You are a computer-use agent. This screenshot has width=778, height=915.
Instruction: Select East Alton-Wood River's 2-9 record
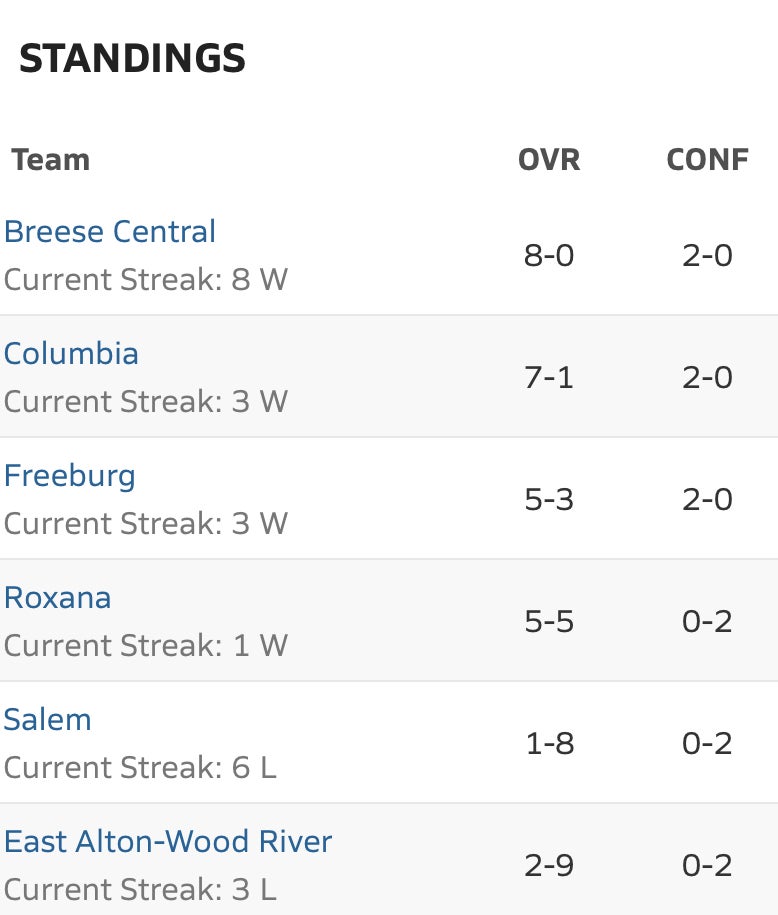[x=549, y=865]
